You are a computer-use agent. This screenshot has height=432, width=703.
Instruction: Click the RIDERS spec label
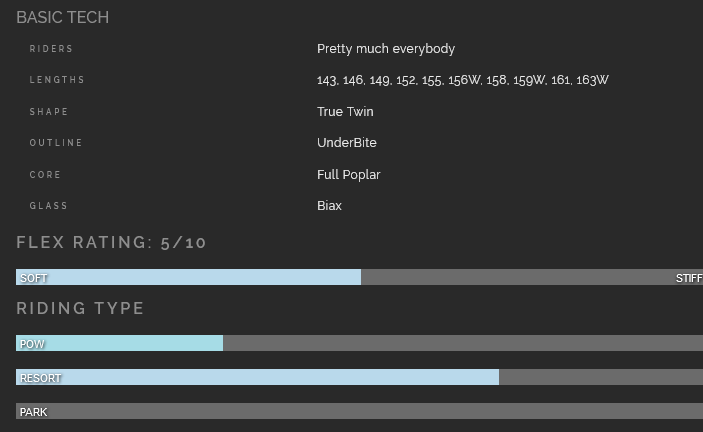pos(51,49)
